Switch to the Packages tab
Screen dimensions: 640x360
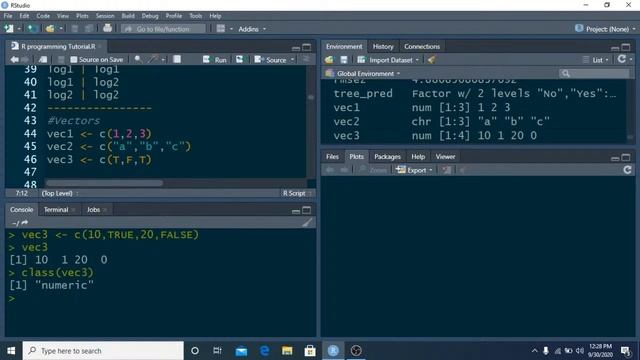point(387,157)
